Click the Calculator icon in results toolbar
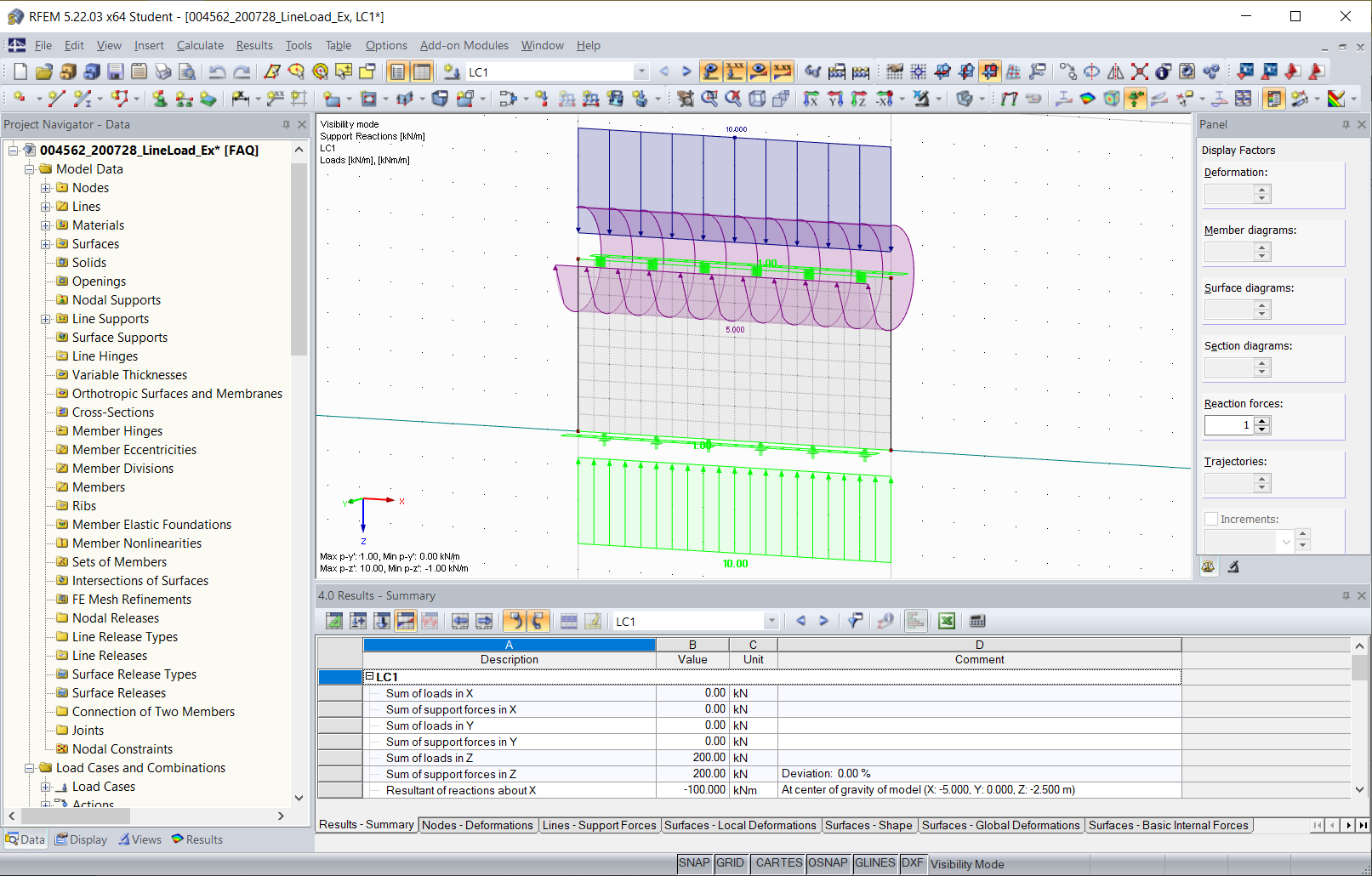1372x876 pixels. coord(977,621)
